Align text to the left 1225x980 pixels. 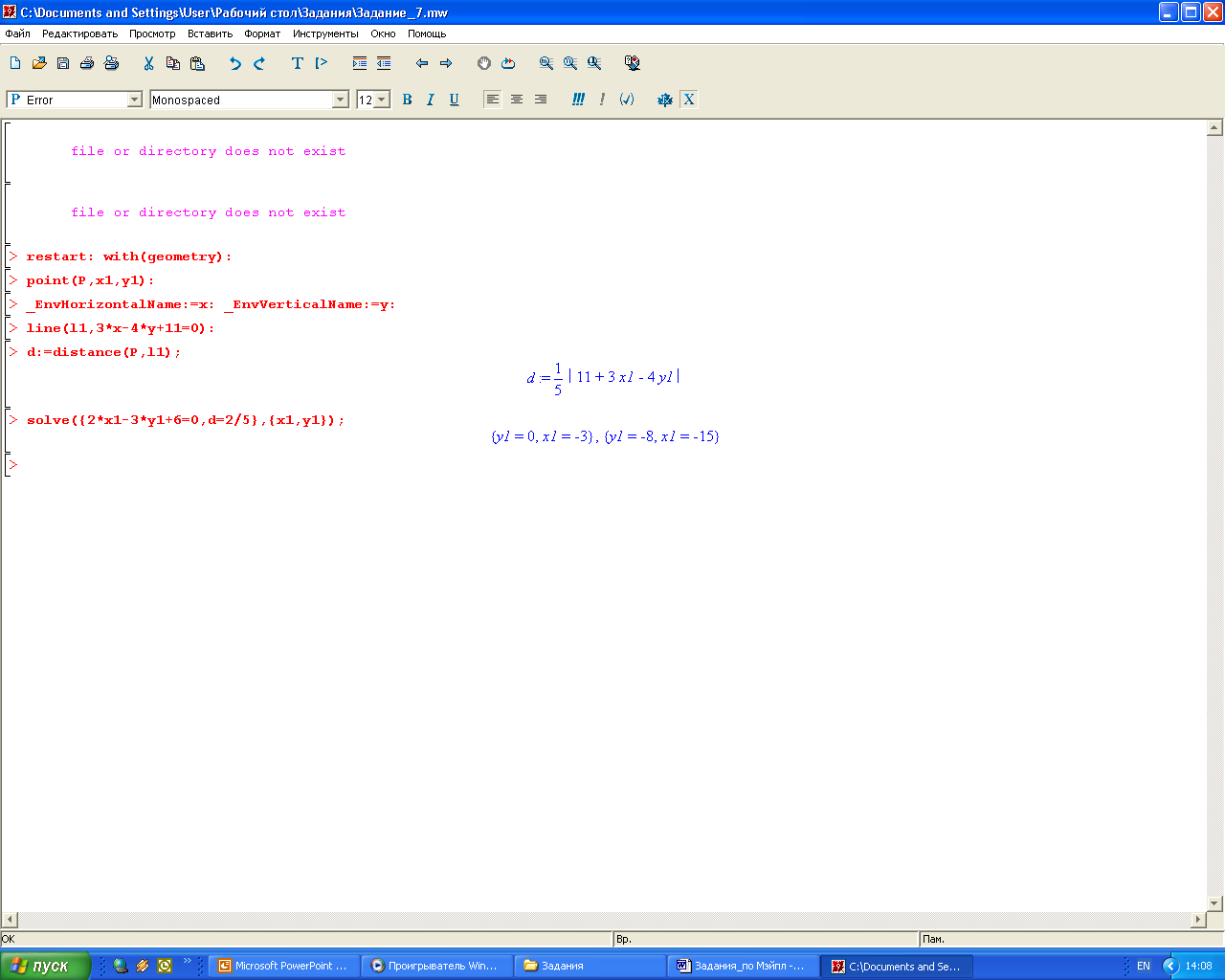pos(492,100)
